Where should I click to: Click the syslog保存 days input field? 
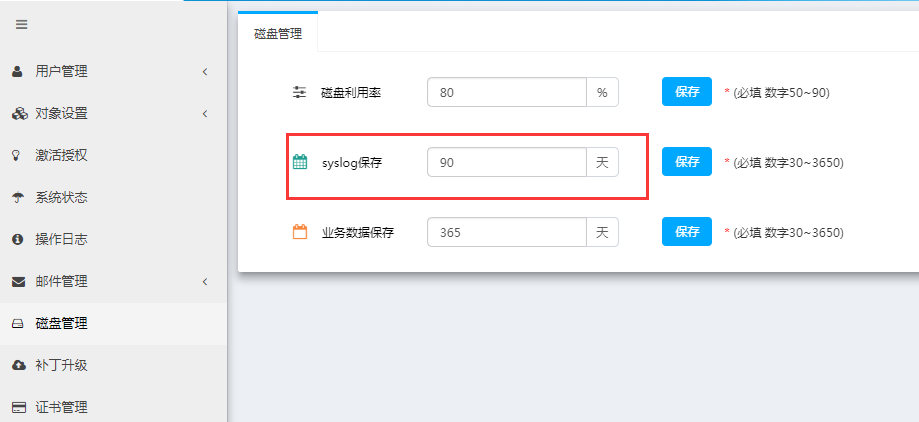click(x=506, y=162)
